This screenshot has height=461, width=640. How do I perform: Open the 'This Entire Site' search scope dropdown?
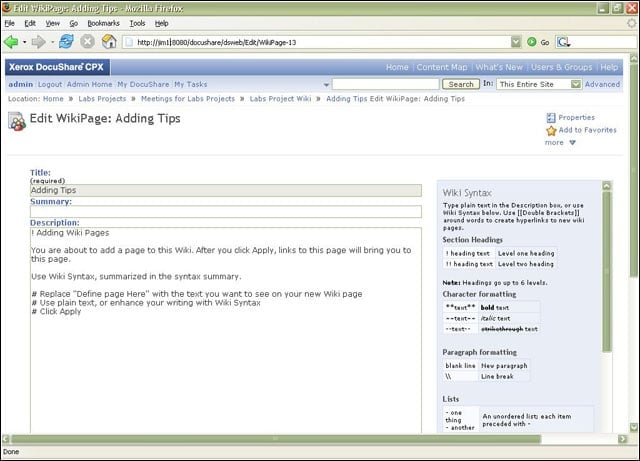pos(576,84)
